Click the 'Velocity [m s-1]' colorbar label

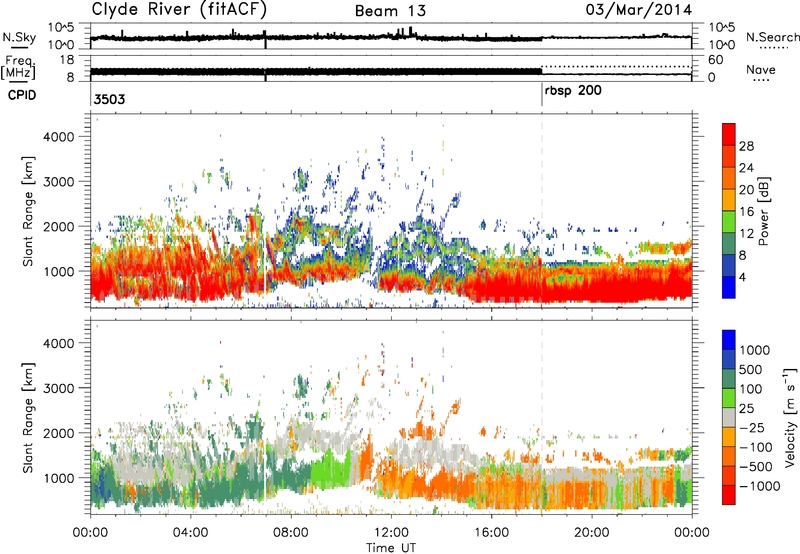point(790,417)
